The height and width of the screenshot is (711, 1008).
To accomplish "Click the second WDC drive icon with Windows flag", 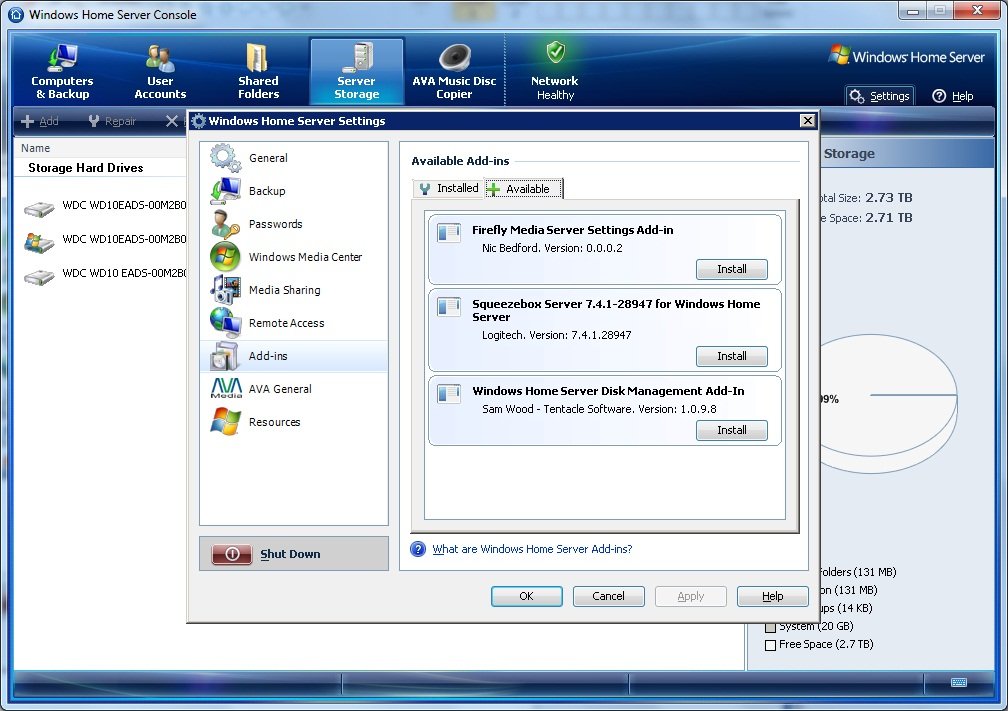I will pyautogui.click(x=39, y=243).
